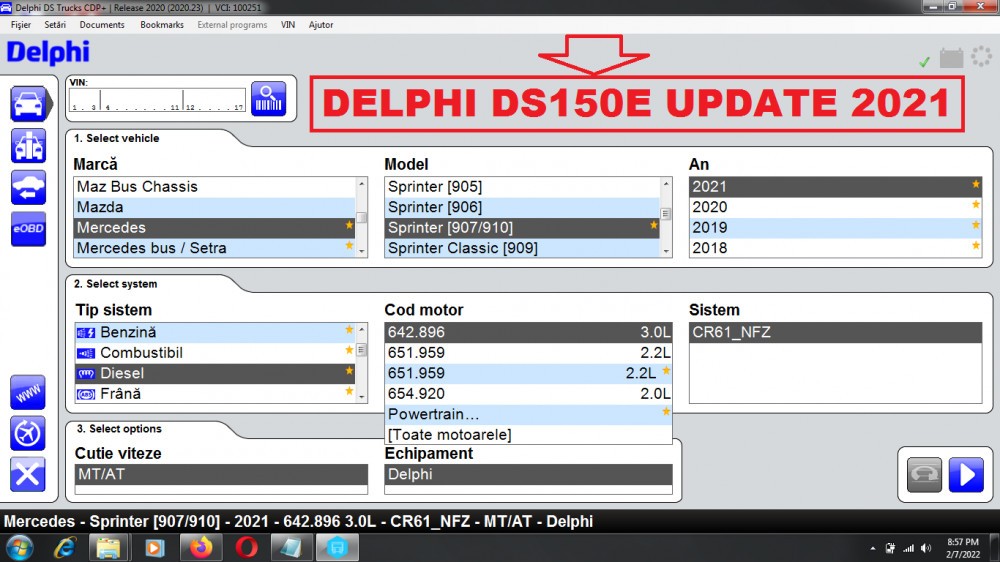Toggle favorite star for Benzină system type
The width and height of the screenshot is (1000, 562).
coord(349,330)
